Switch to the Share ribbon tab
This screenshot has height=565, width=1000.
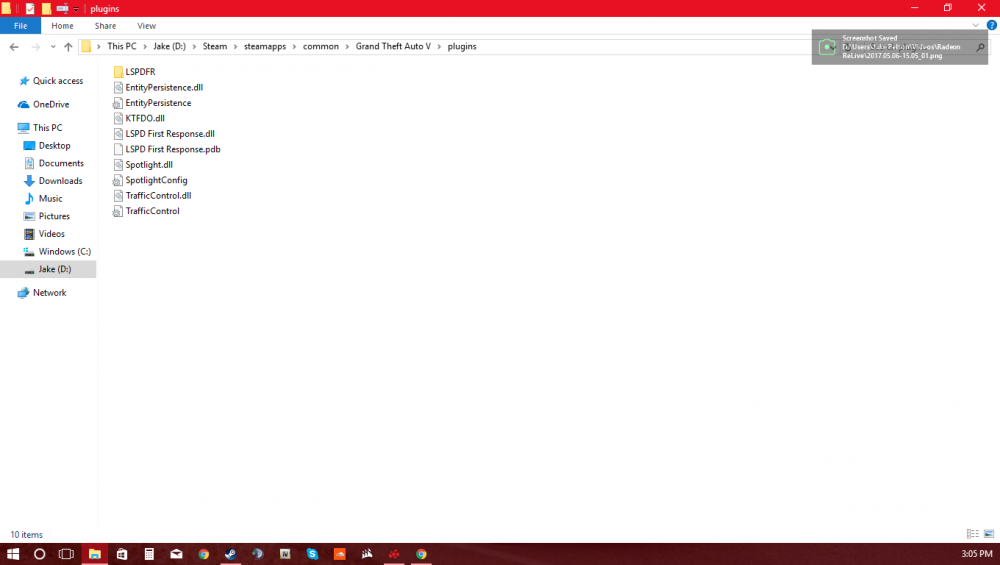coord(105,26)
